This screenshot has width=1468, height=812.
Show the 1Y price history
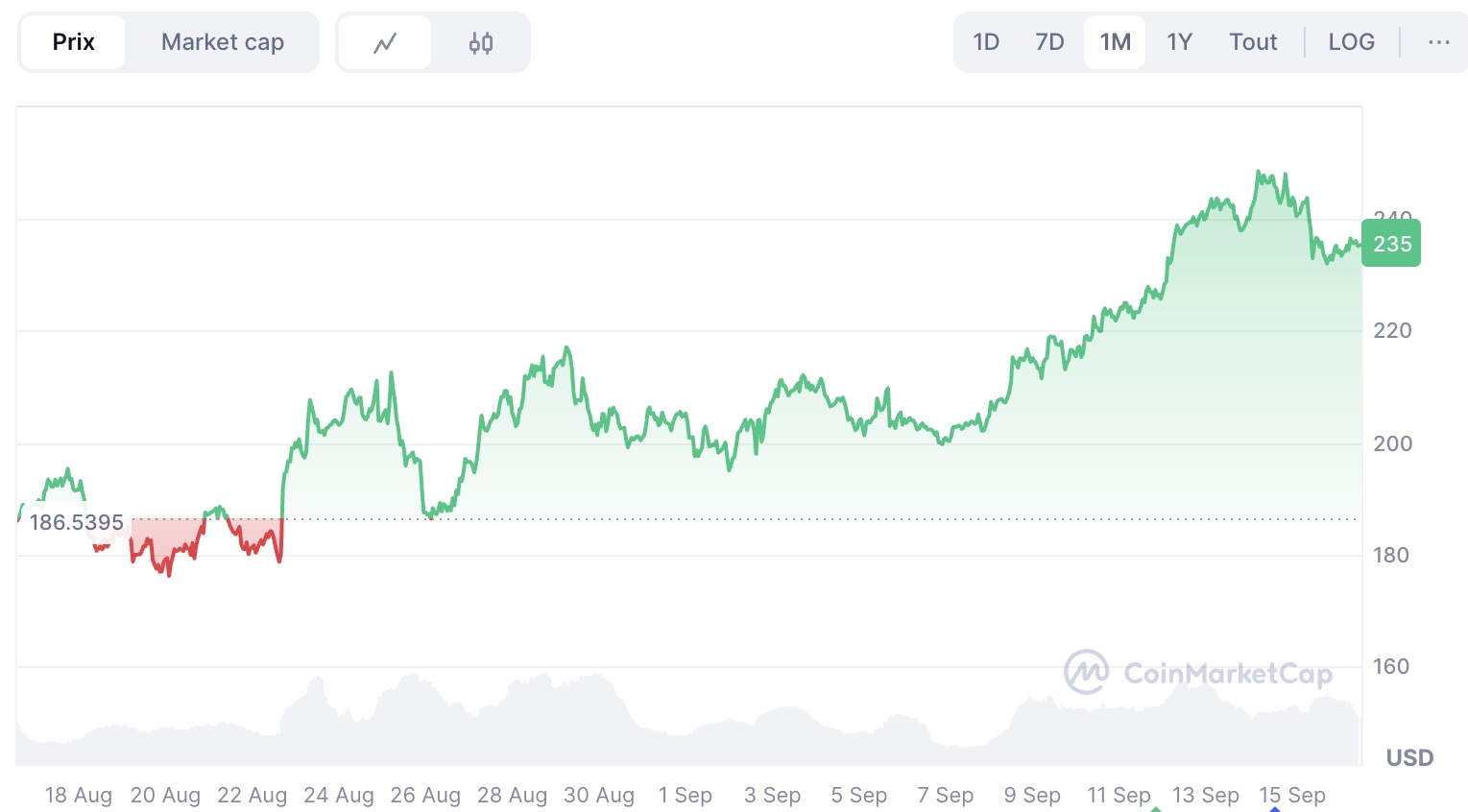tap(1179, 42)
